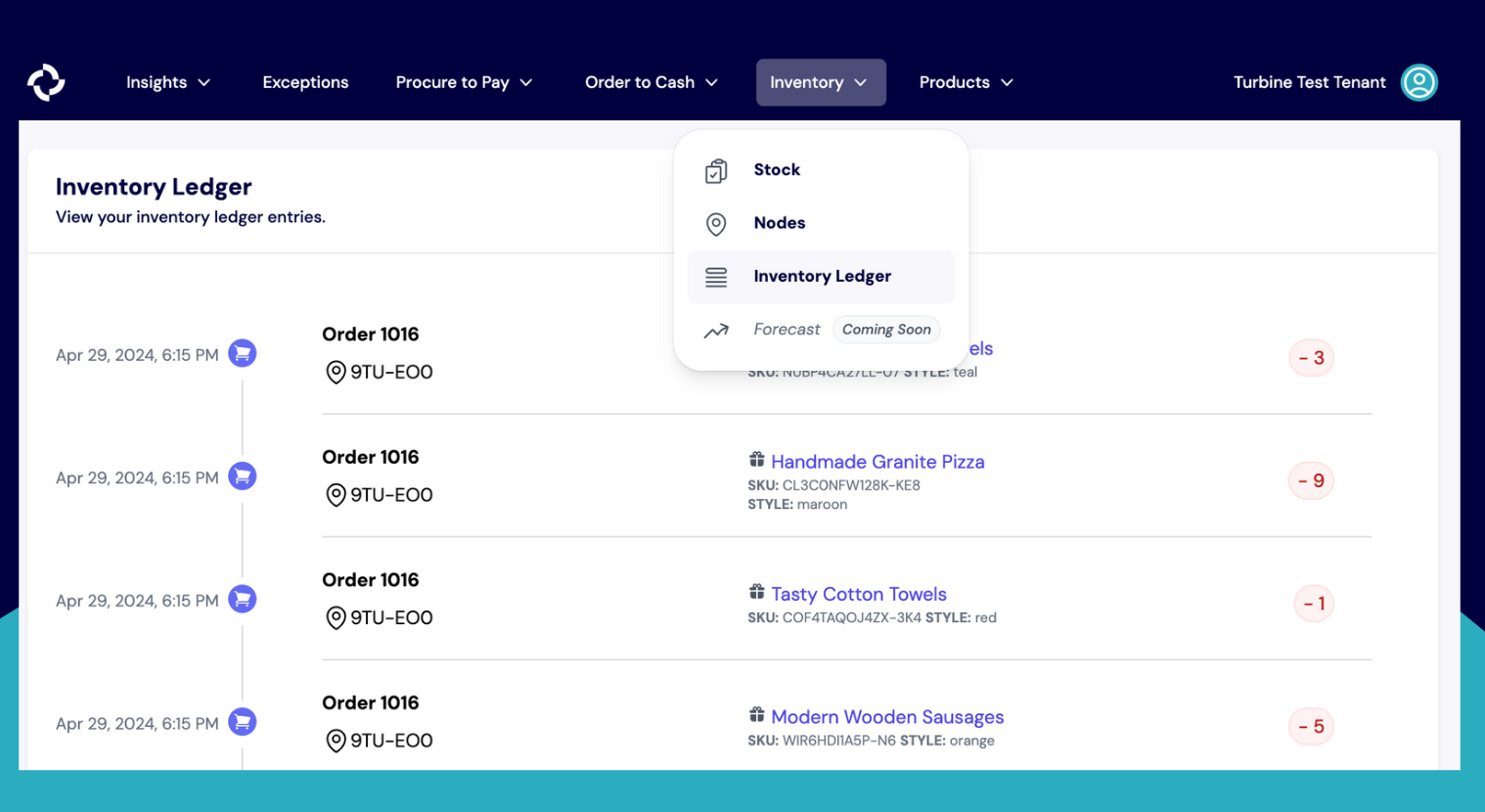Click the Nodes location pin icon
Image resolution: width=1485 pixels, height=812 pixels.
pyautogui.click(x=716, y=224)
